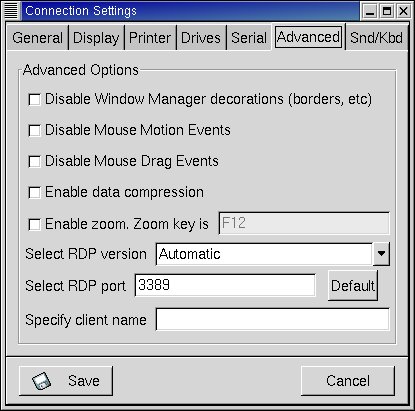Close the Connection Settings dialog

coord(404,11)
